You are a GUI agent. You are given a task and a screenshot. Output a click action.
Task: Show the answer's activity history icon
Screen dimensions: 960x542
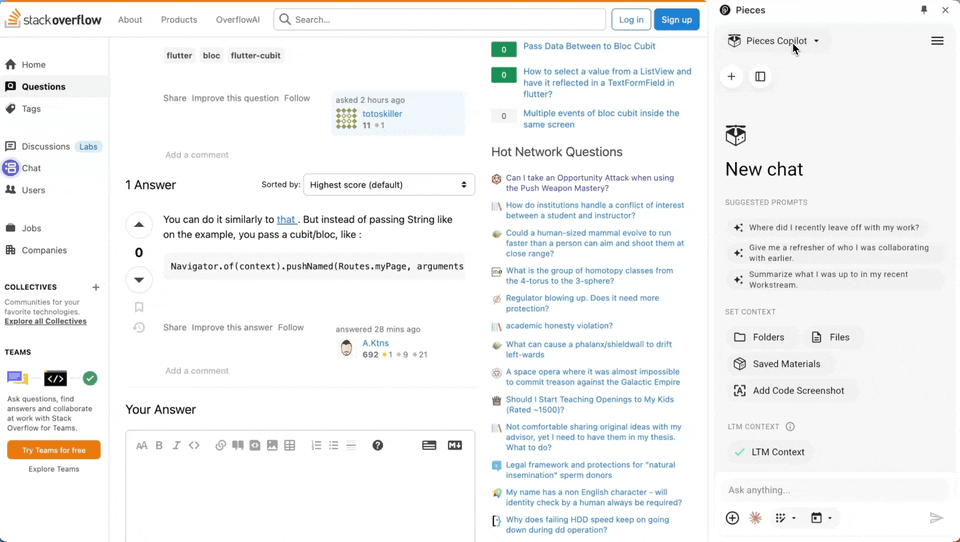139,328
